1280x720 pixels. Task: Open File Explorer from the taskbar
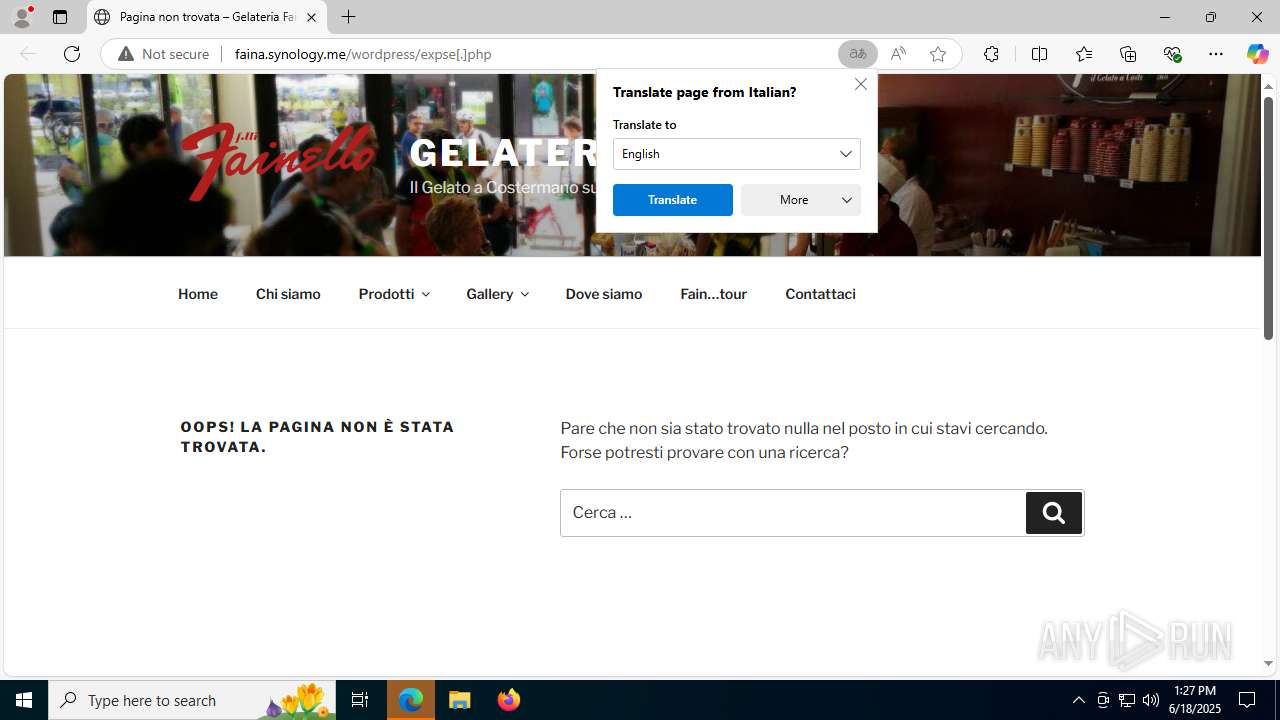[460, 700]
